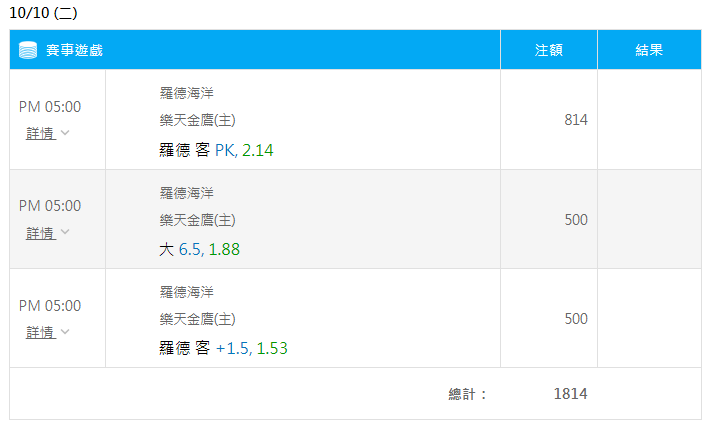Viewport: 708px width, 426px height.
Task: Click the 500 stake in +1.5 row
Action: (x=576, y=319)
